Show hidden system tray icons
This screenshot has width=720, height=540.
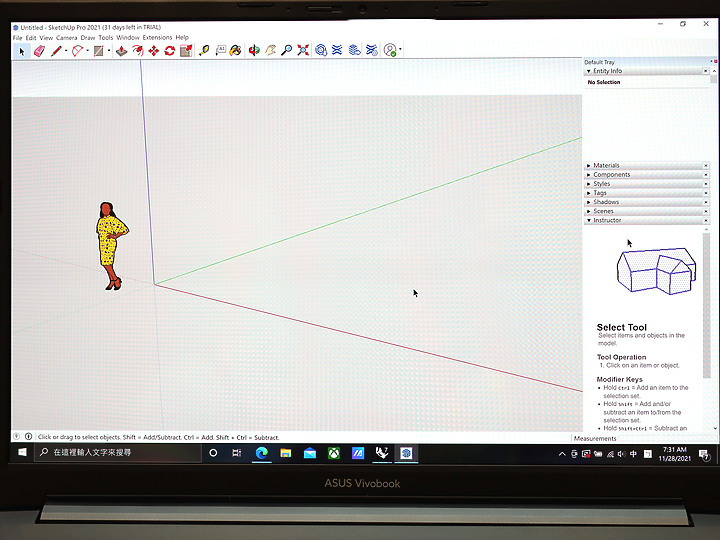[x=562, y=454]
